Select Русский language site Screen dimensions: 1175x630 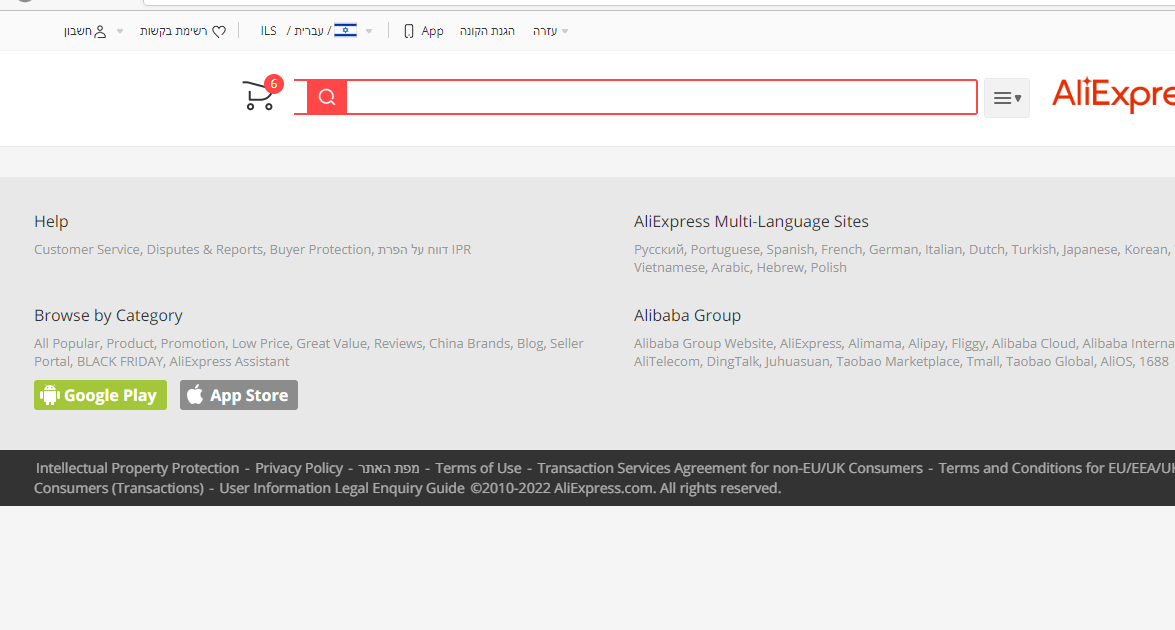[x=659, y=249]
